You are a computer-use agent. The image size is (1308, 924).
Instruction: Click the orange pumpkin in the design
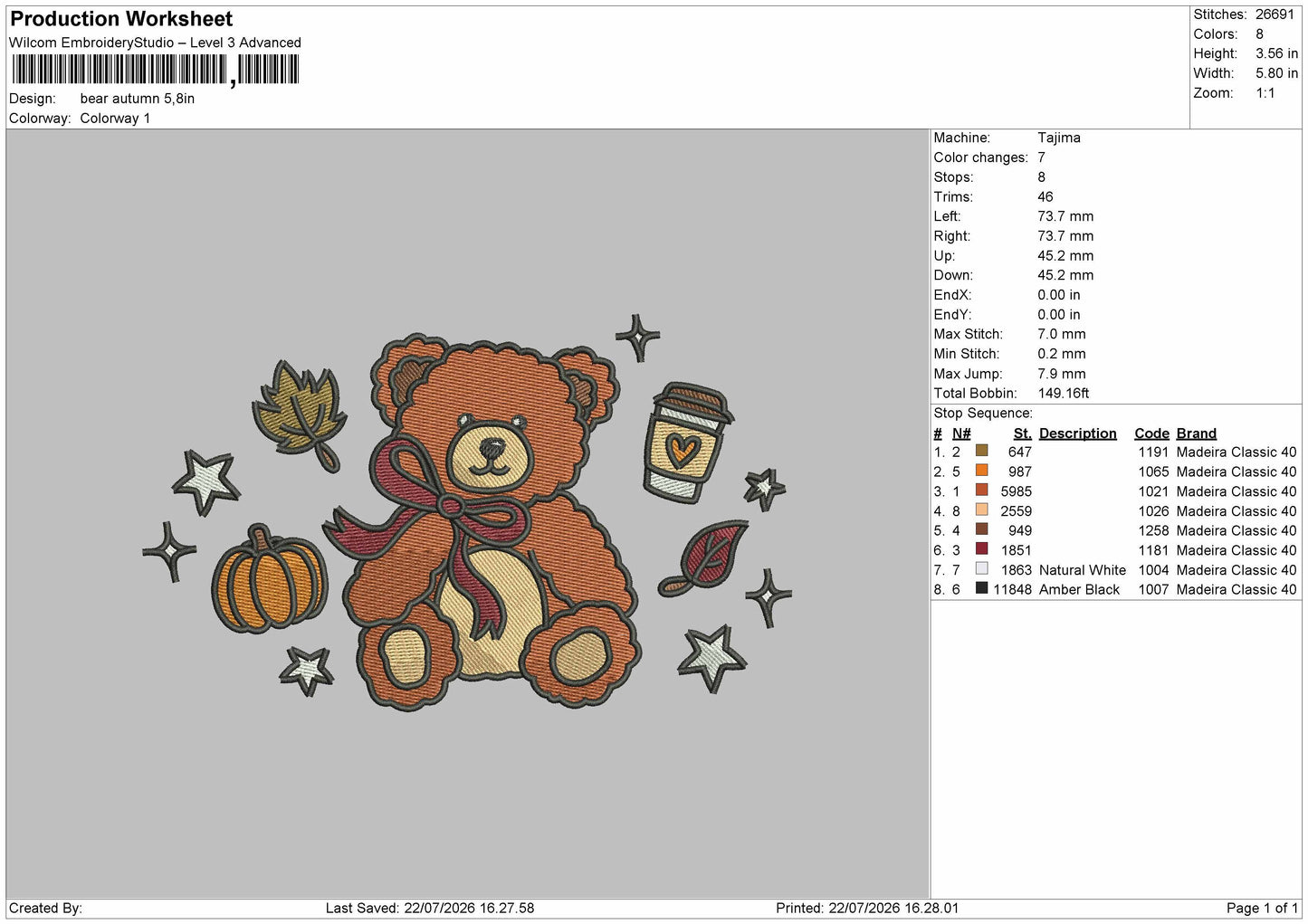pyautogui.click(x=269, y=579)
